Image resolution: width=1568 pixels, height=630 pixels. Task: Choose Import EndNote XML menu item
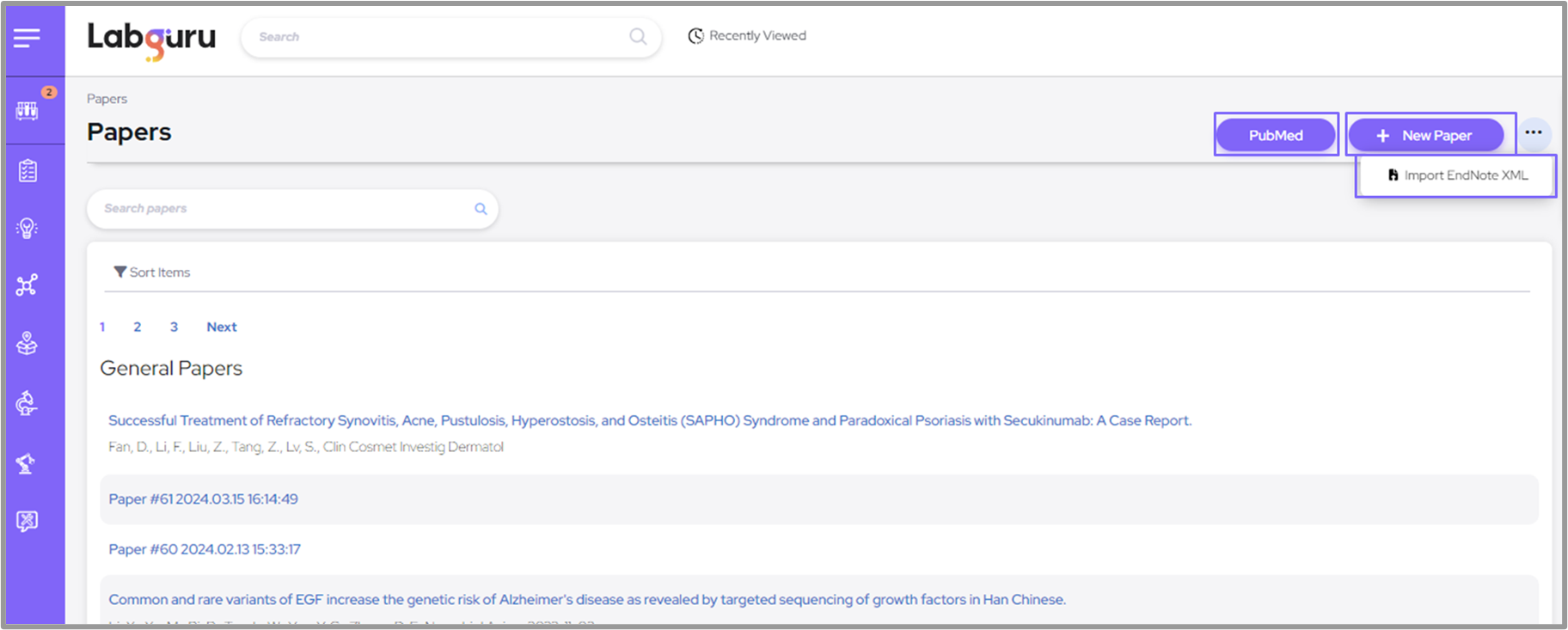1457,175
